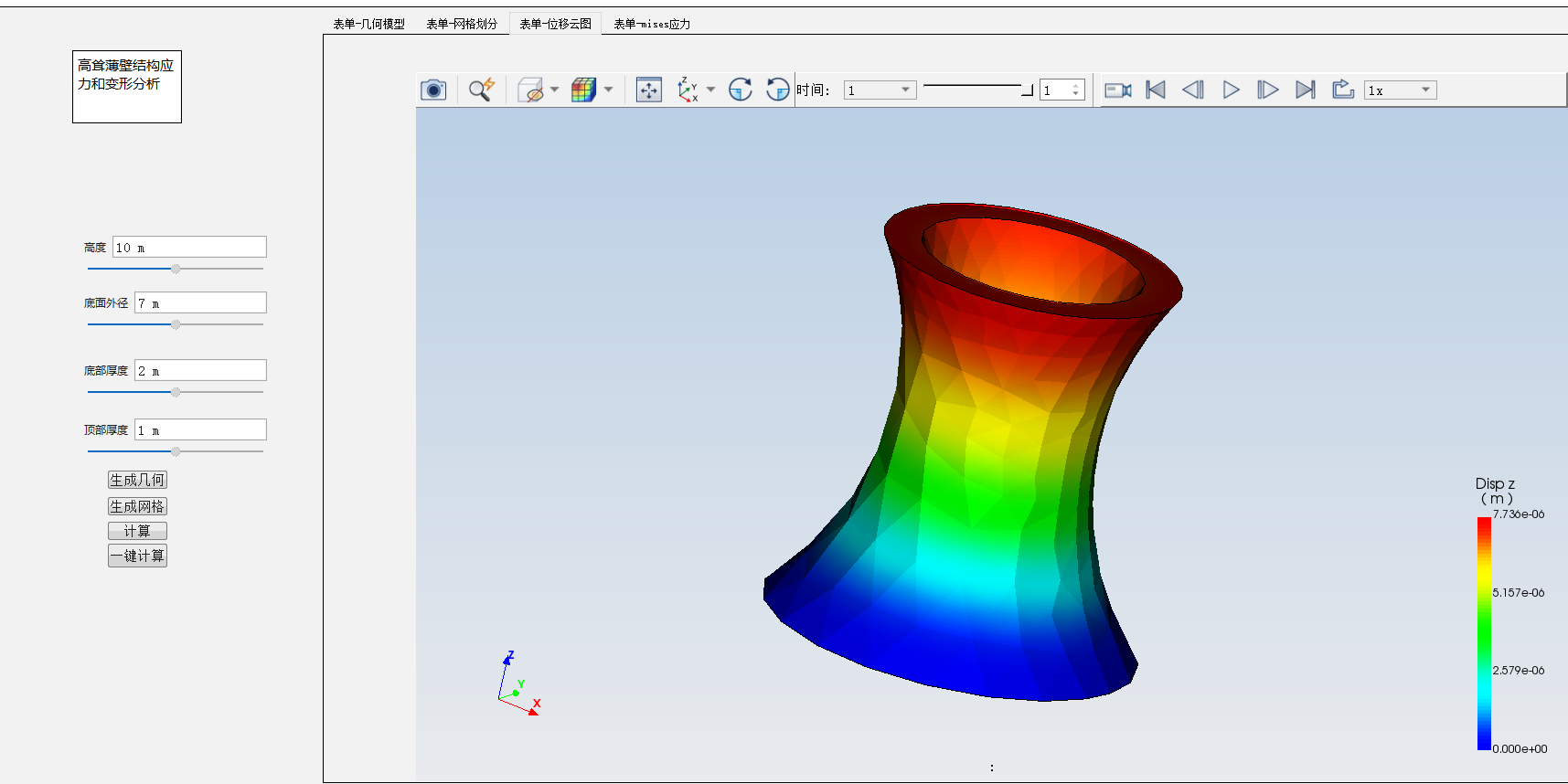
Task: Click the 3D tower displacement model
Action: (x=974, y=452)
